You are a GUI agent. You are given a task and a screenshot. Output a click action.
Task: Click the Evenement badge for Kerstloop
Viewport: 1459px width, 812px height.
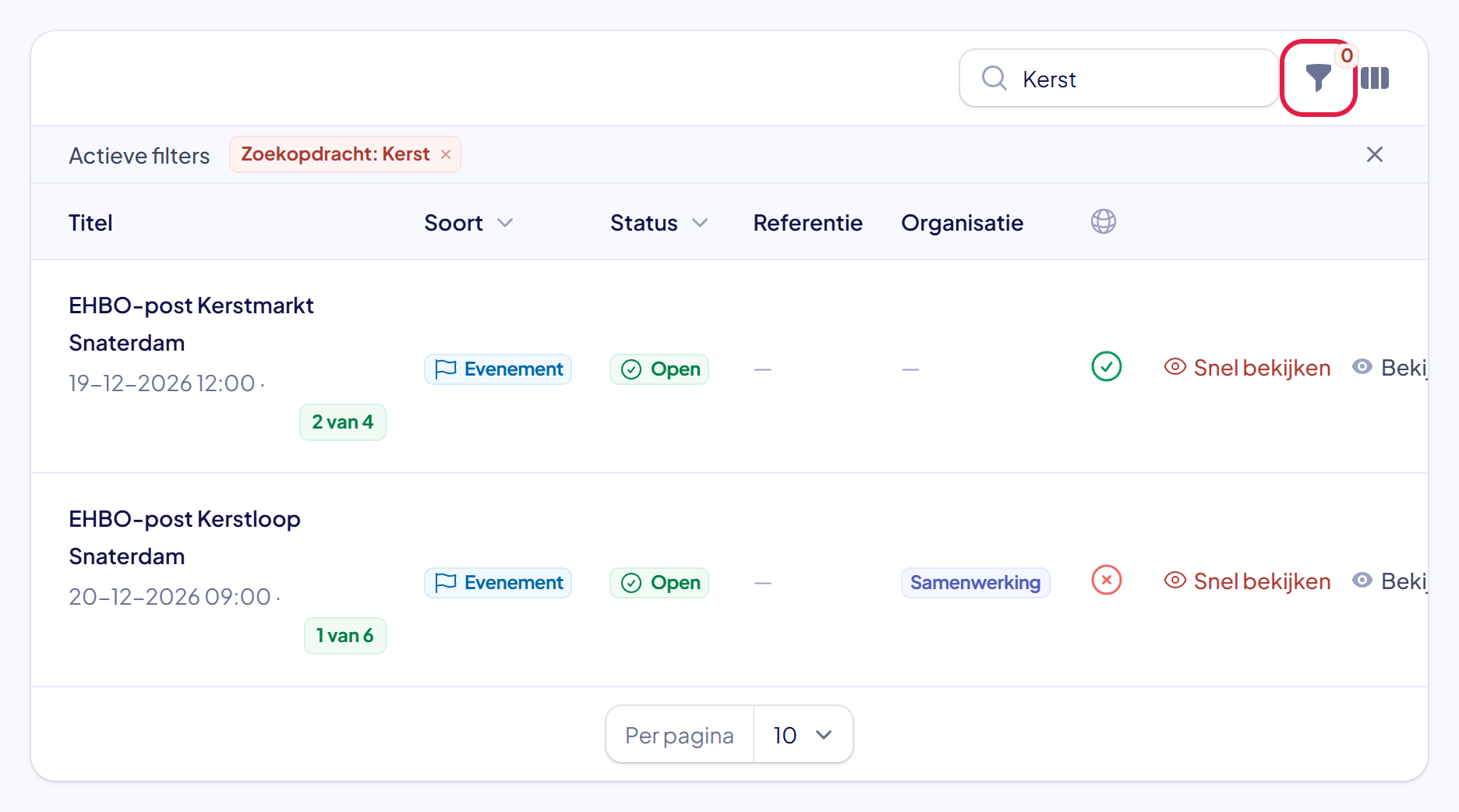pyautogui.click(x=498, y=583)
